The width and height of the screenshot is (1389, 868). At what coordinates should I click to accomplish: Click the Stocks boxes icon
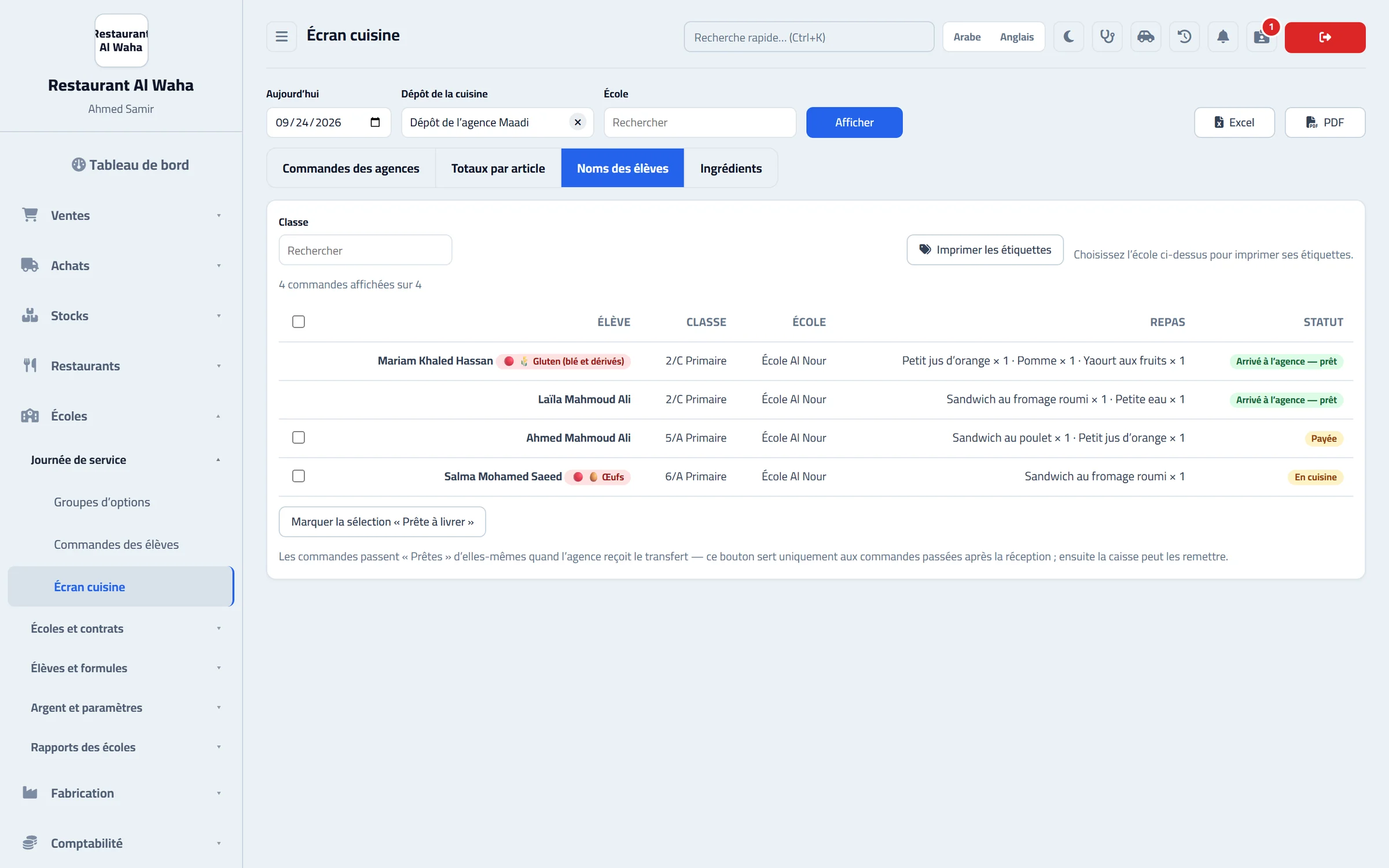[30, 315]
